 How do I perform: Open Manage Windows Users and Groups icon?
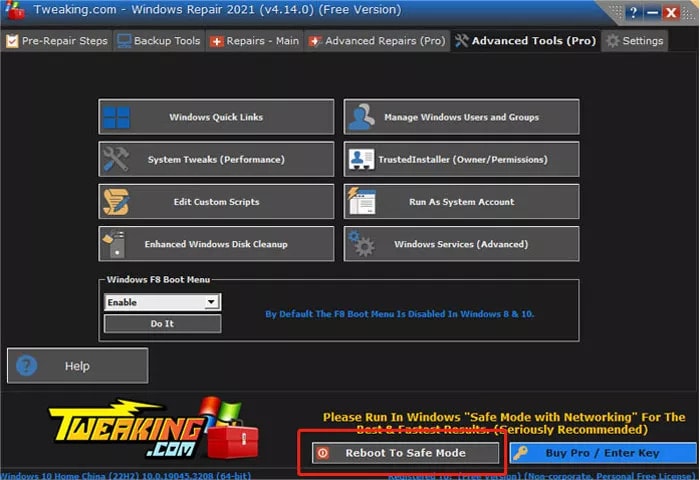tap(361, 117)
